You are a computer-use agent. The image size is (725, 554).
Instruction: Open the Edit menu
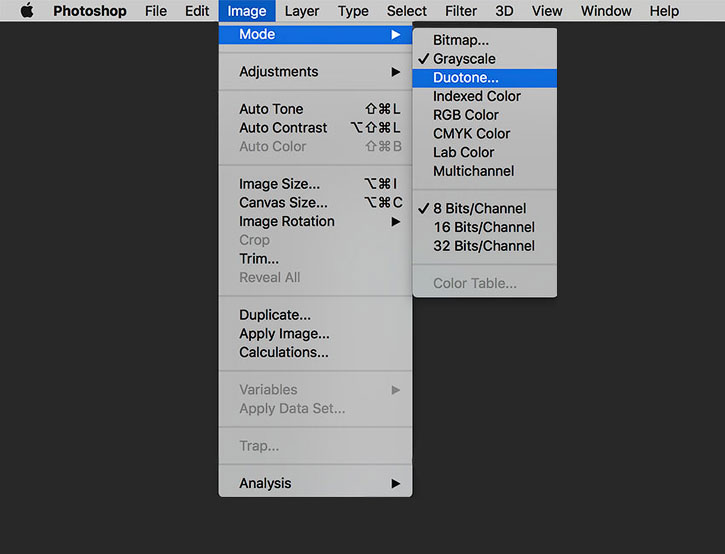click(x=197, y=11)
